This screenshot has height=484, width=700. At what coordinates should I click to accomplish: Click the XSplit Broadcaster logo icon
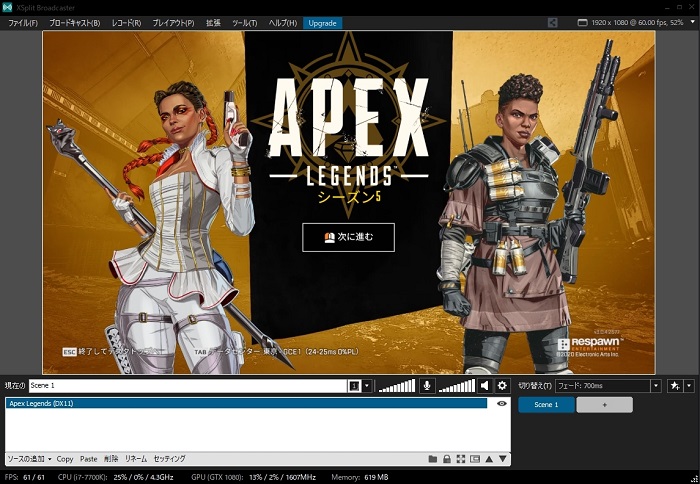click(x=7, y=7)
